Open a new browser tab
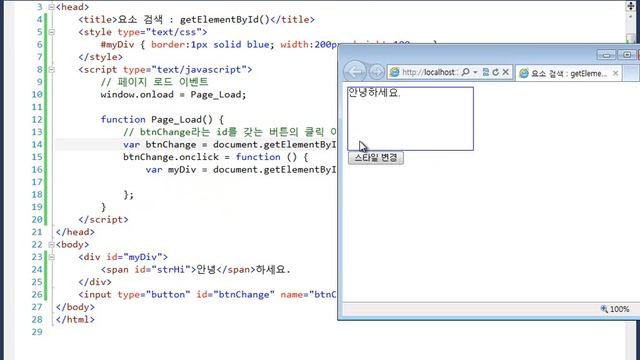Viewport: 640px width, 360px height. coord(631,74)
